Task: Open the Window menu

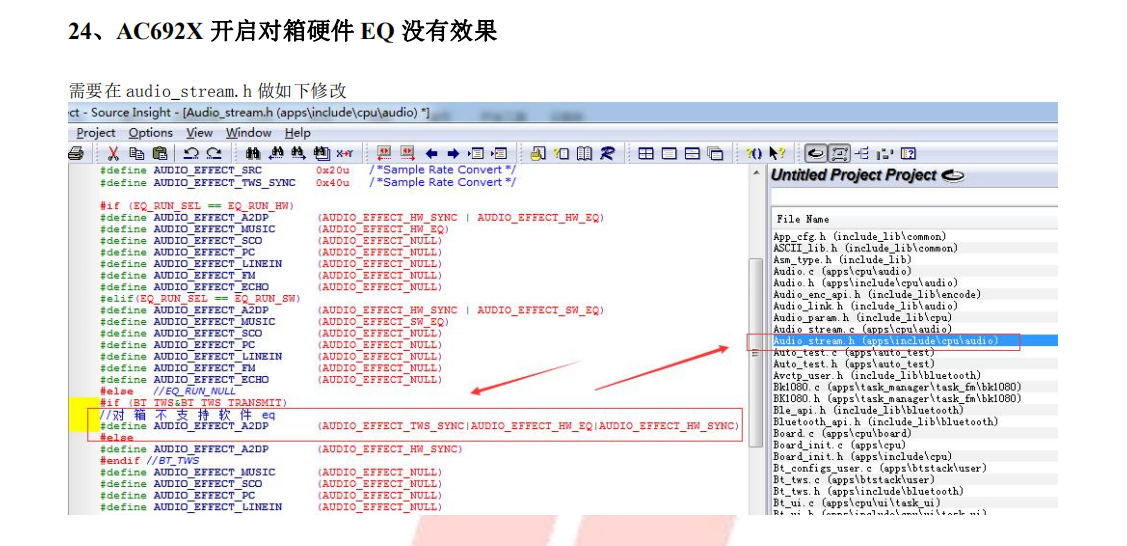Action: 249,133
